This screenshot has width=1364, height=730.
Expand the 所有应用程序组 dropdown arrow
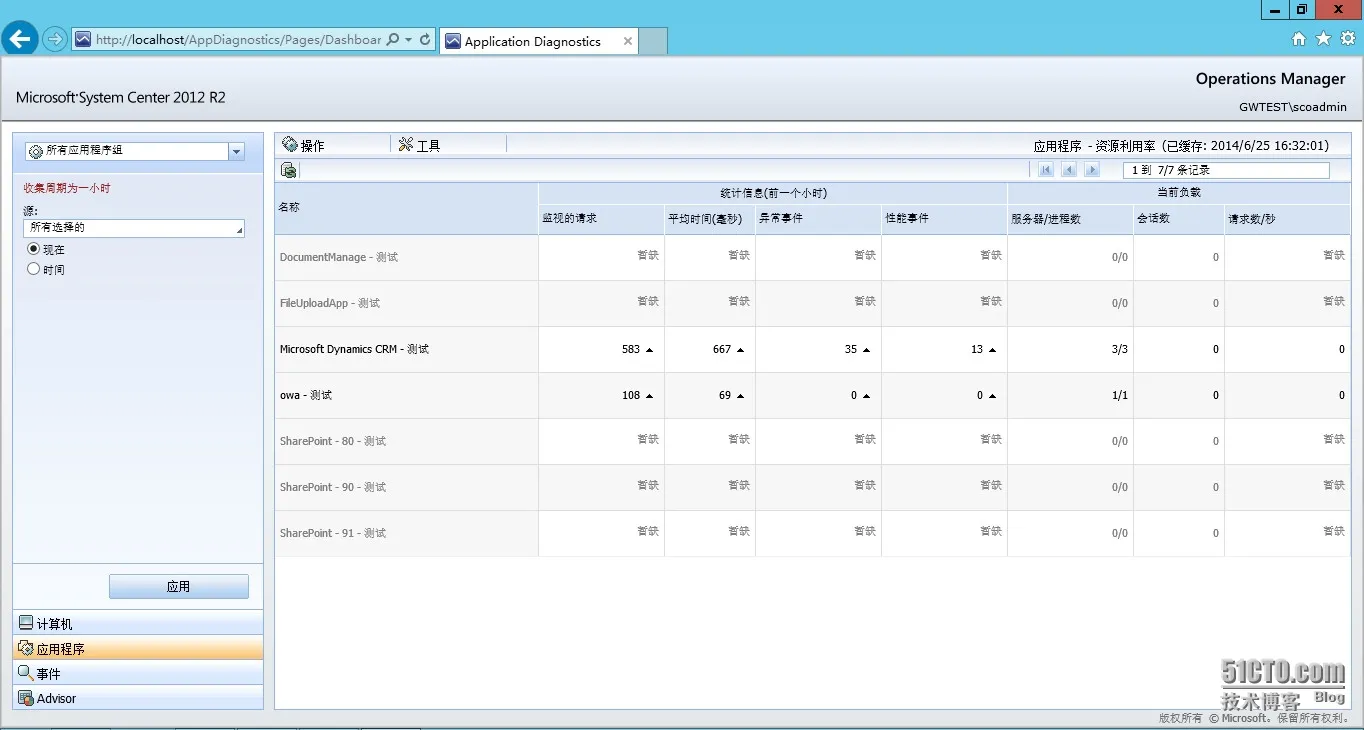coord(236,151)
